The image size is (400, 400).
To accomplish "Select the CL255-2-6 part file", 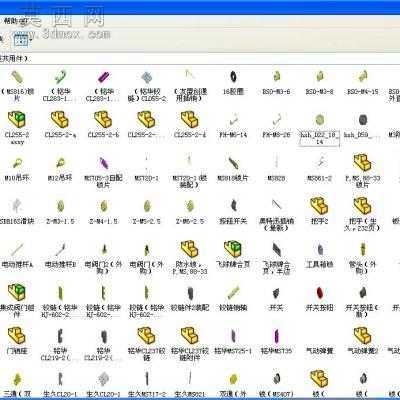I will point(103,120).
